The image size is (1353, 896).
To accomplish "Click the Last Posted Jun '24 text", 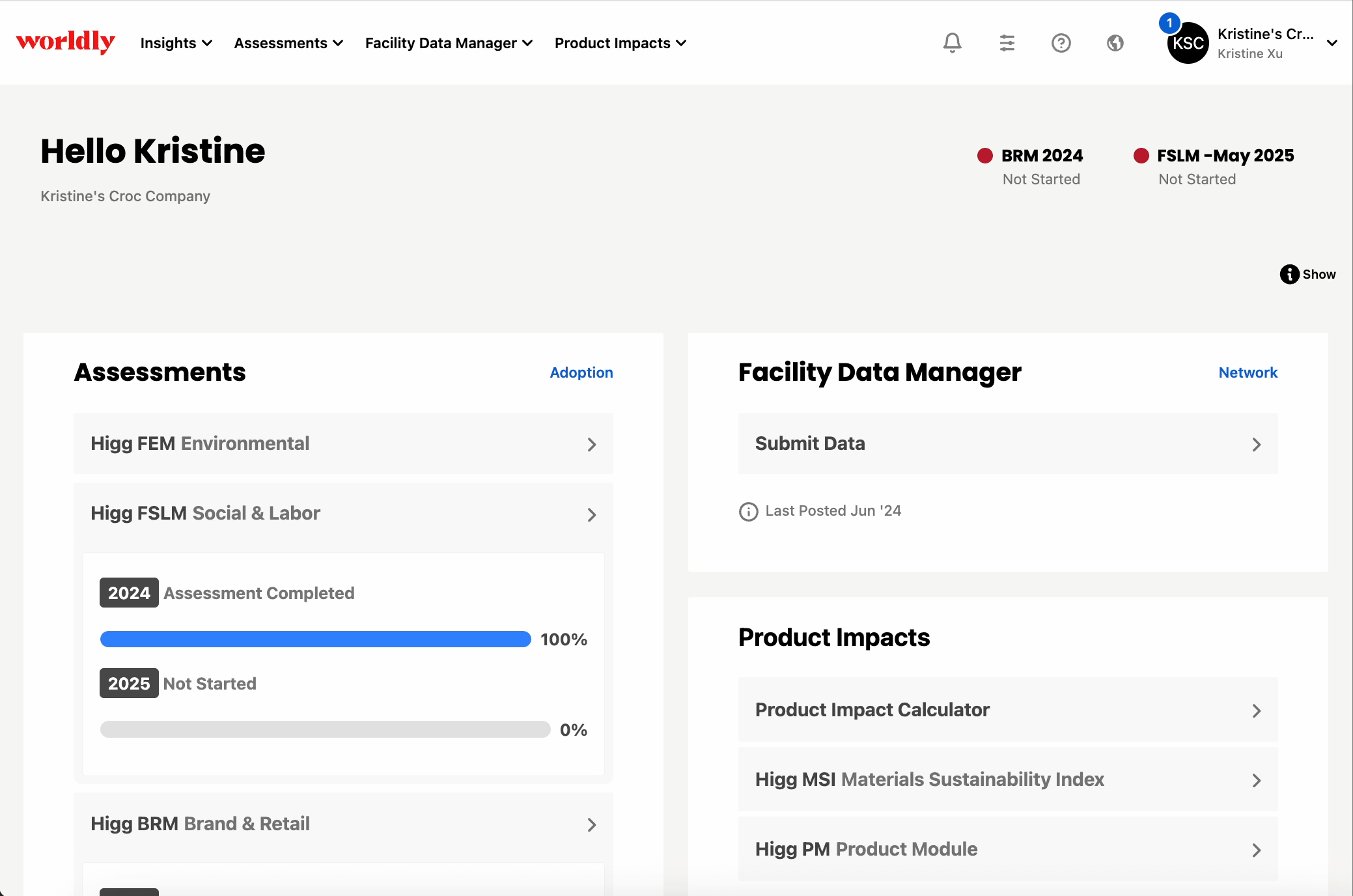I will coord(833,511).
